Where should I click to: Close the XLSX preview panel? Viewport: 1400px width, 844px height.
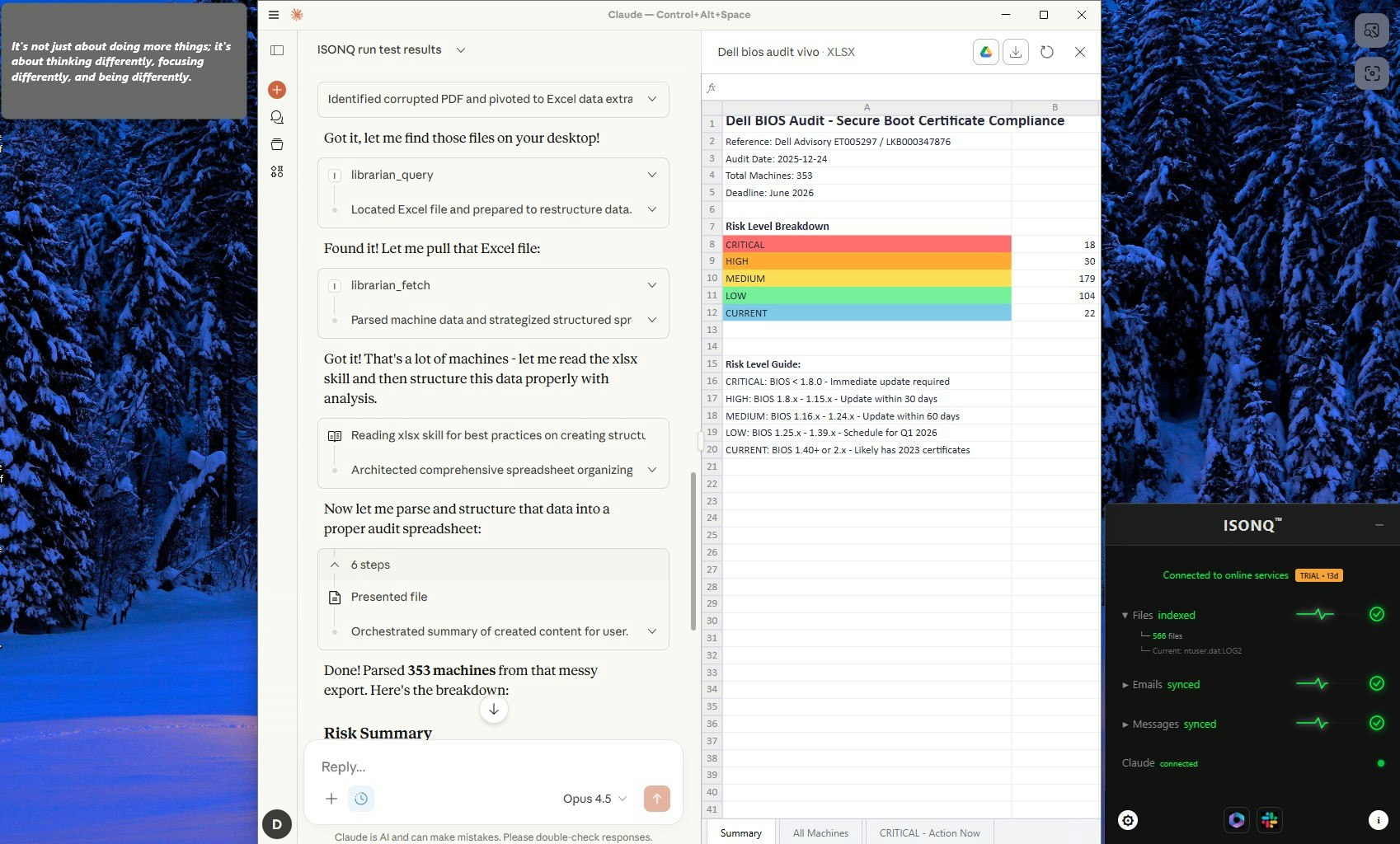click(1080, 52)
